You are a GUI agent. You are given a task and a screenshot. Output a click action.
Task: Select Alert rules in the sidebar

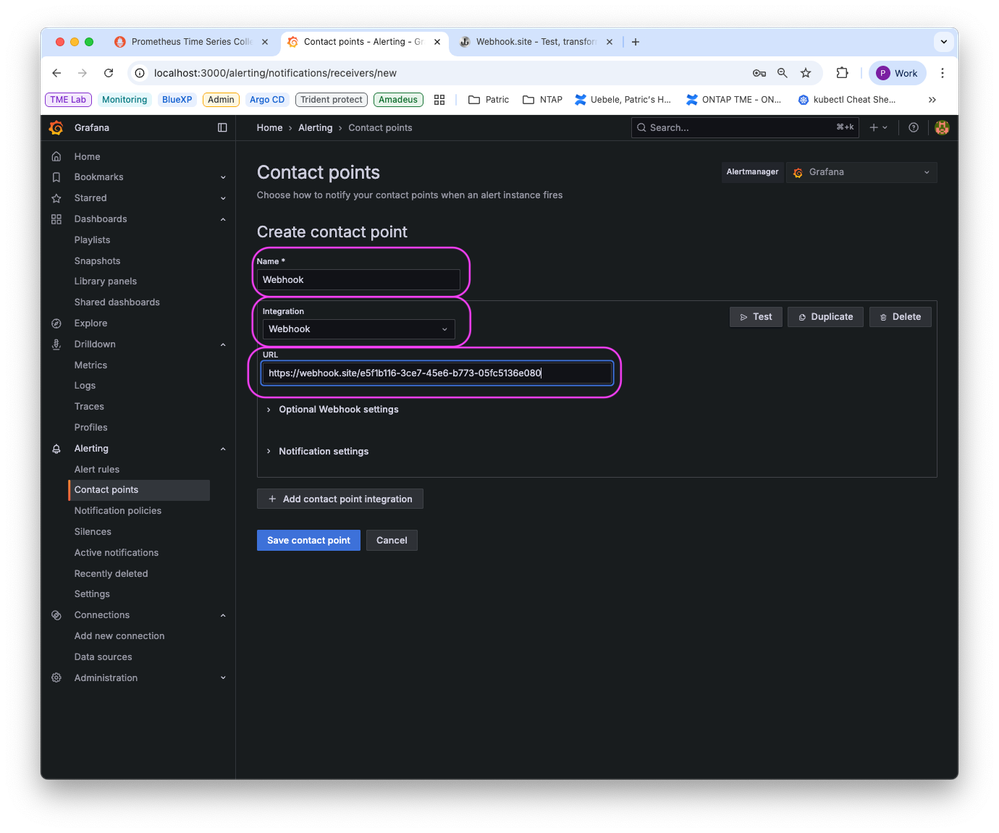[96, 469]
